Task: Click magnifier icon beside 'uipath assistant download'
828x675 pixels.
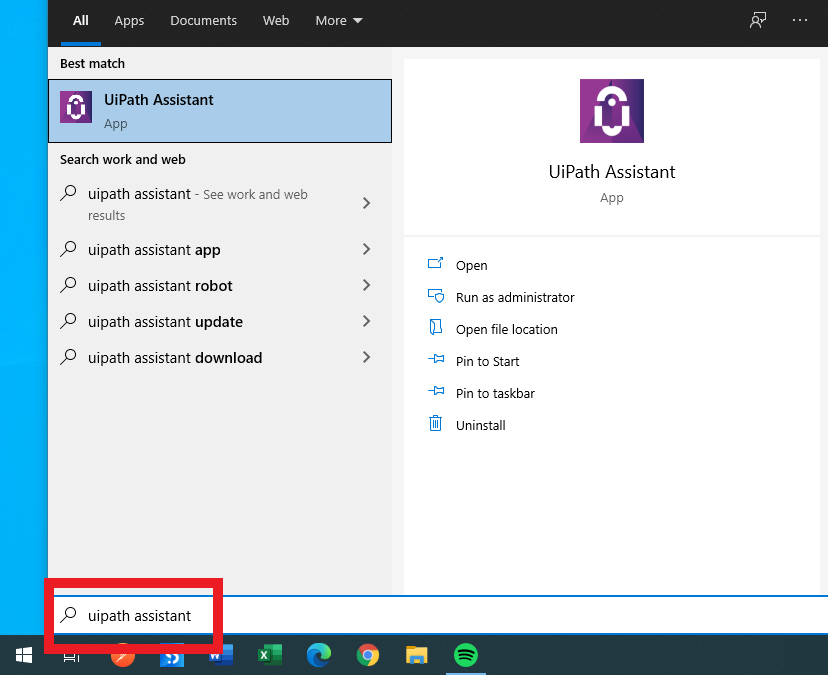Action: [x=68, y=357]
